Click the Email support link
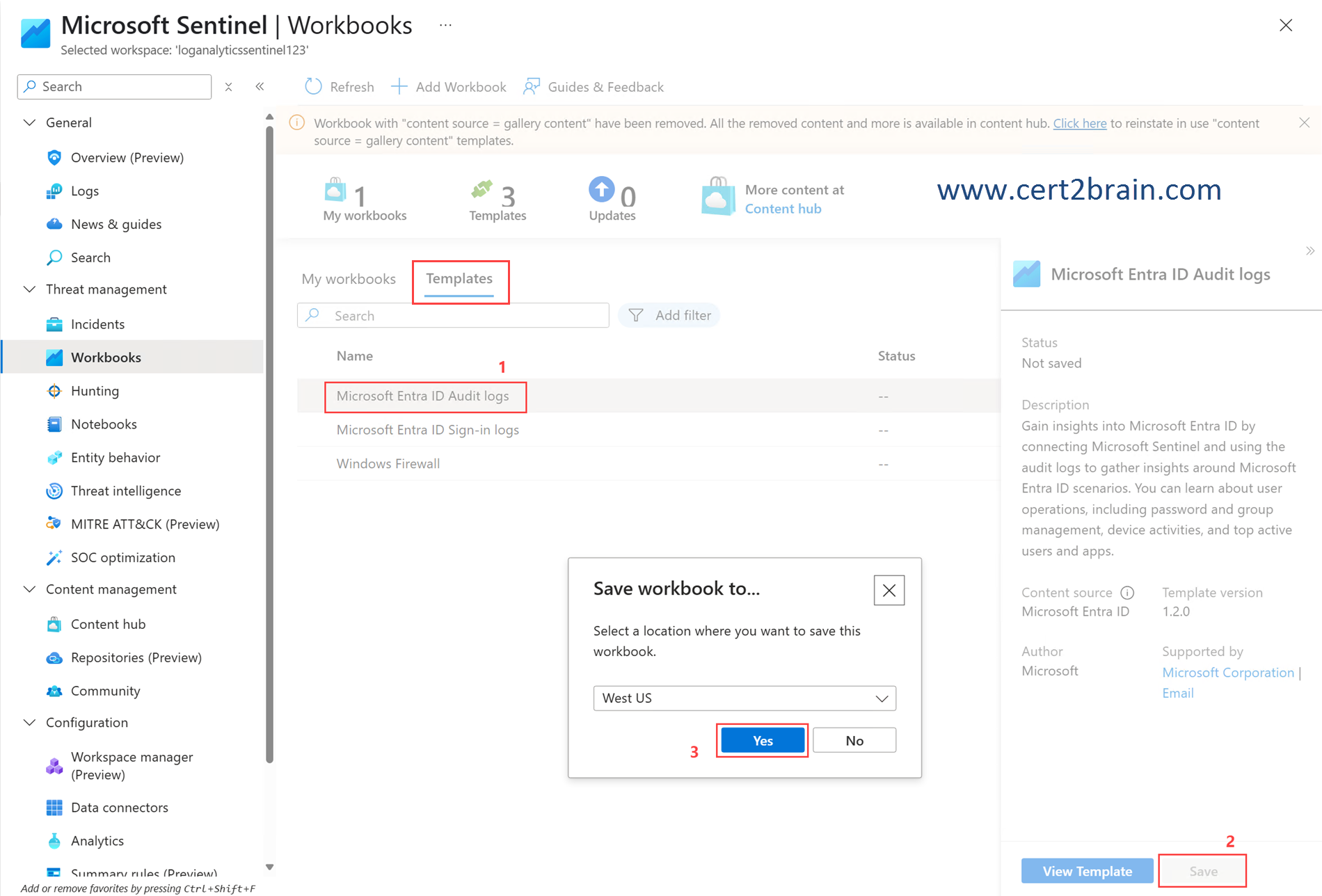This screenshot has height=896, width=1322. [1178, 693]
